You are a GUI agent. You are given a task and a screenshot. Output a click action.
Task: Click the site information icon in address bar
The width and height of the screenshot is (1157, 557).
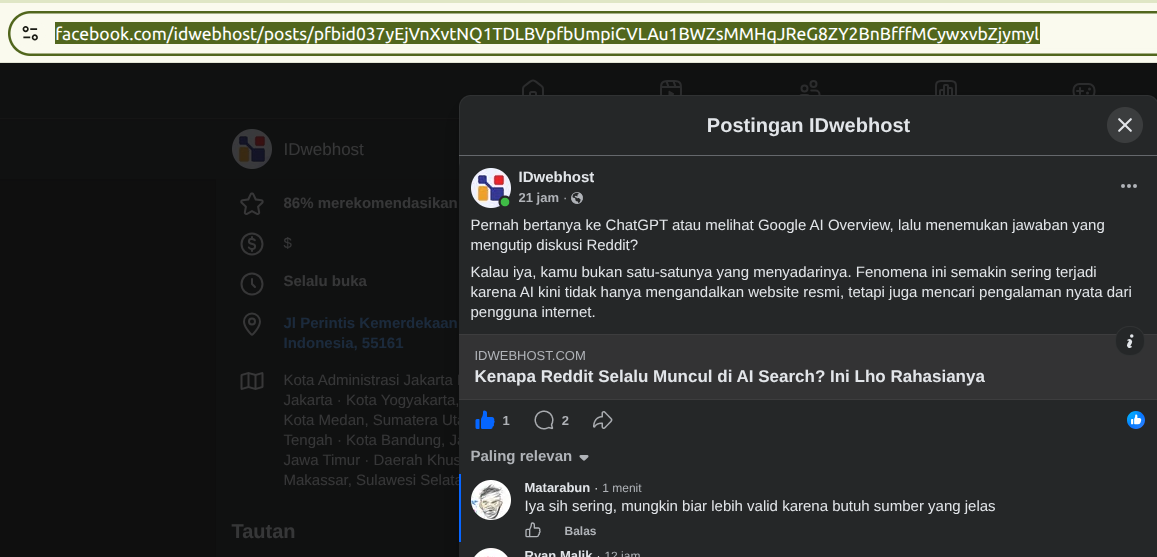[x=30, y=33]
